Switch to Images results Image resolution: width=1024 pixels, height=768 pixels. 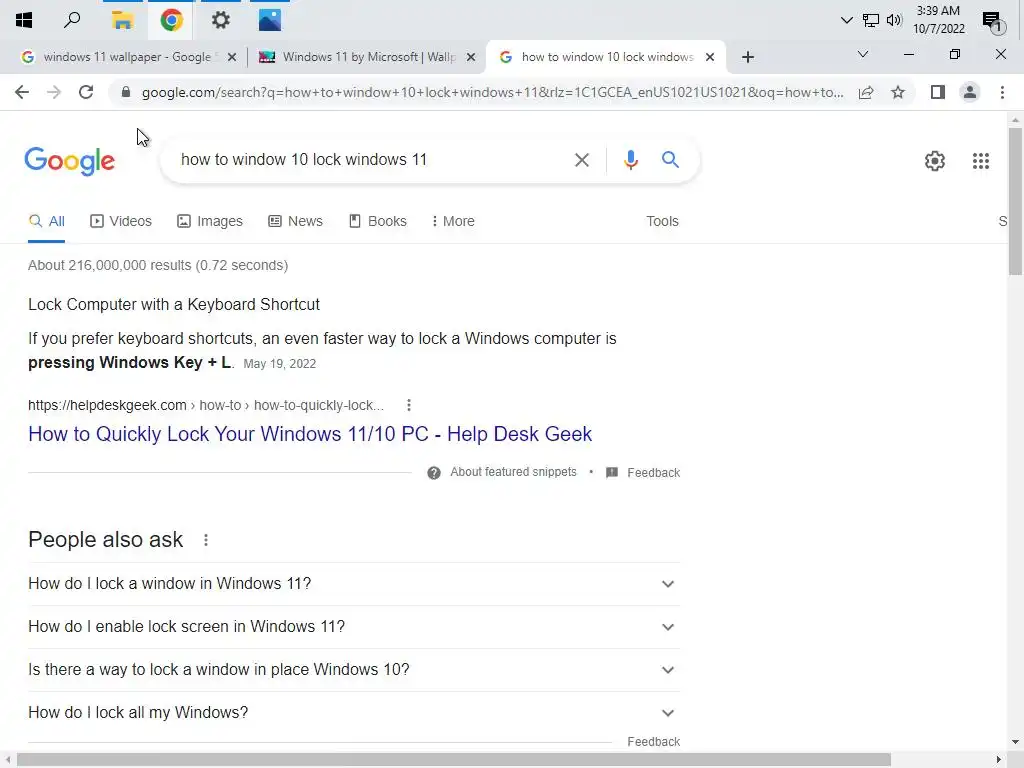[x=210, y=221]
